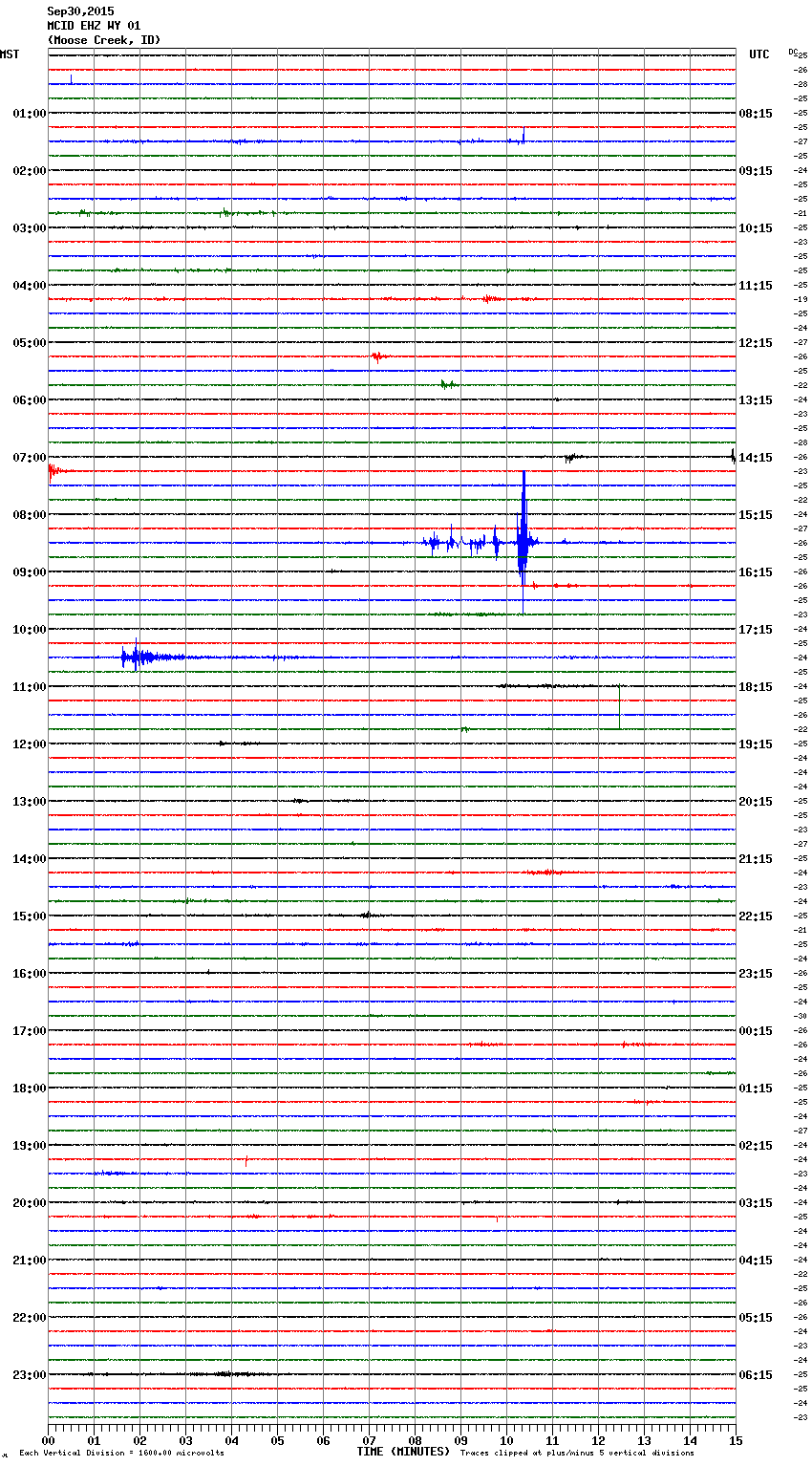Click the UTC time label "13:15"
Image resolution: width=812 pixels, height=1466 pixels.
click(x=756, y=400)
